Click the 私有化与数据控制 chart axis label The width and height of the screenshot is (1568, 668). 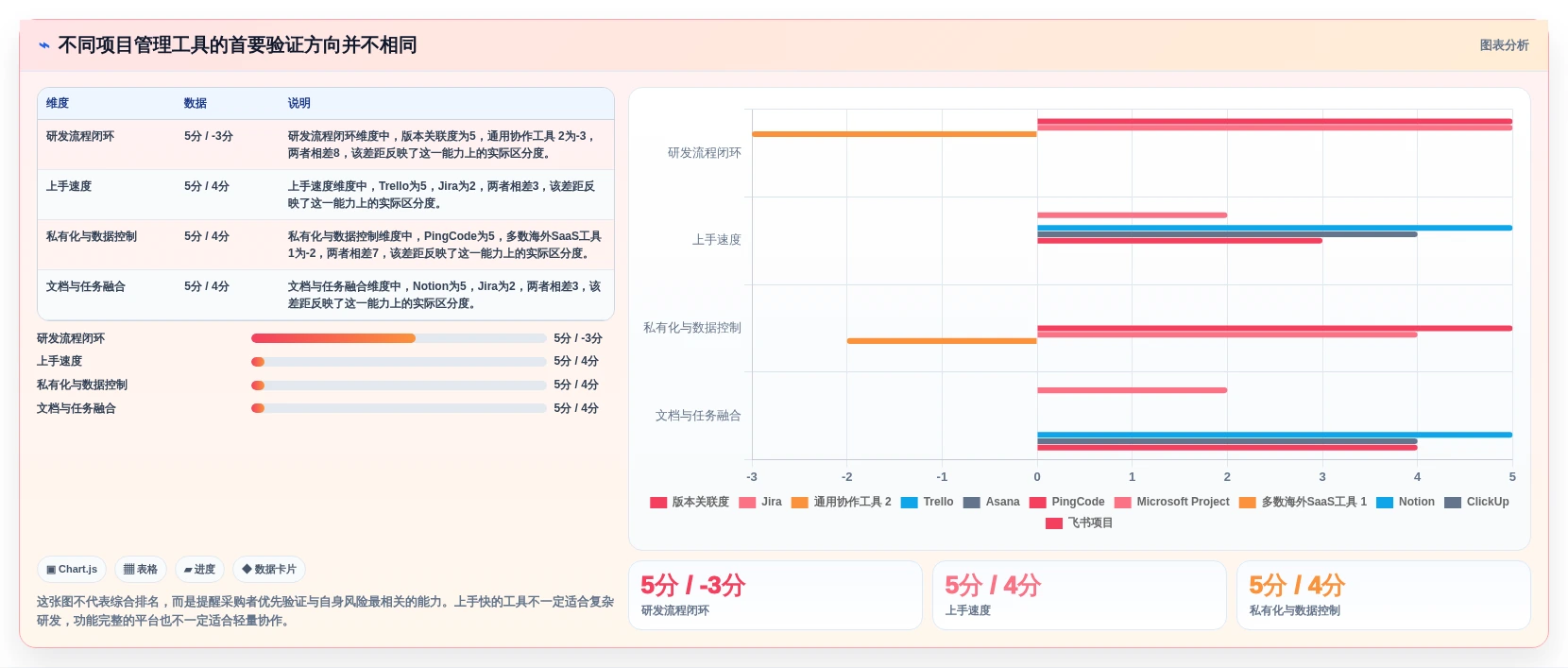(x=692, y=328)
